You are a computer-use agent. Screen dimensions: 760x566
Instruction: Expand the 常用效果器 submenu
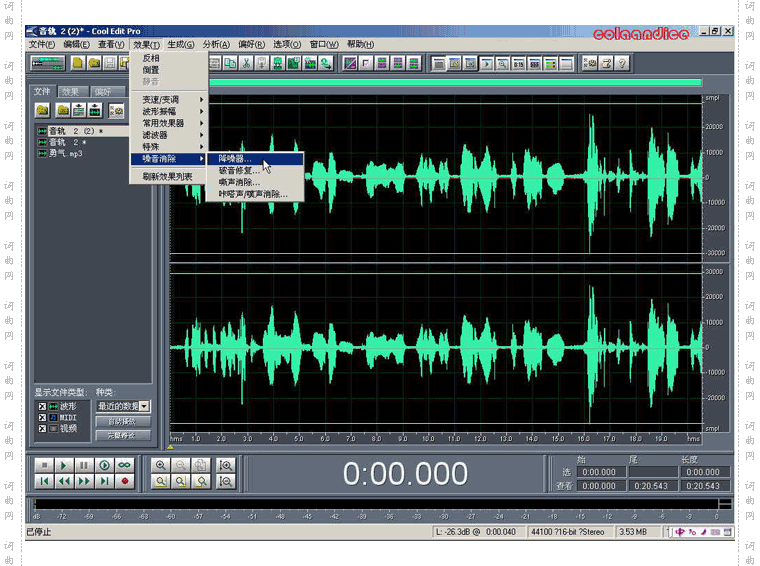[x=170, y=123]
